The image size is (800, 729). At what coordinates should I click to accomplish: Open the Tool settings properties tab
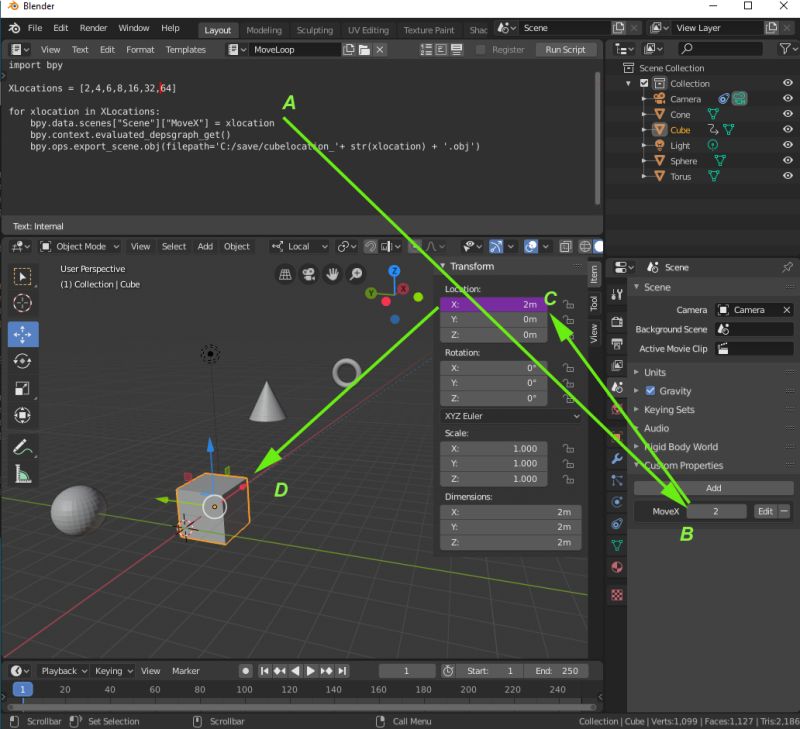click(617, 294)
